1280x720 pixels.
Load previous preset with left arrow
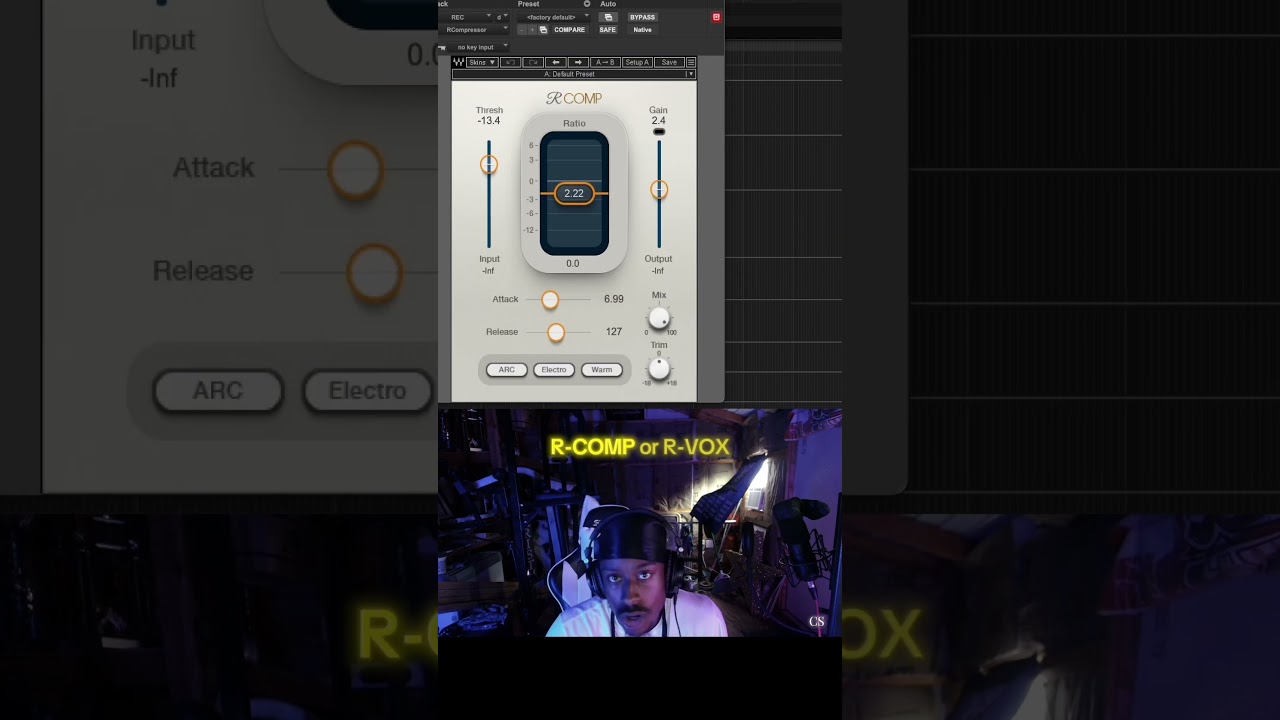[x=556, y=62]
